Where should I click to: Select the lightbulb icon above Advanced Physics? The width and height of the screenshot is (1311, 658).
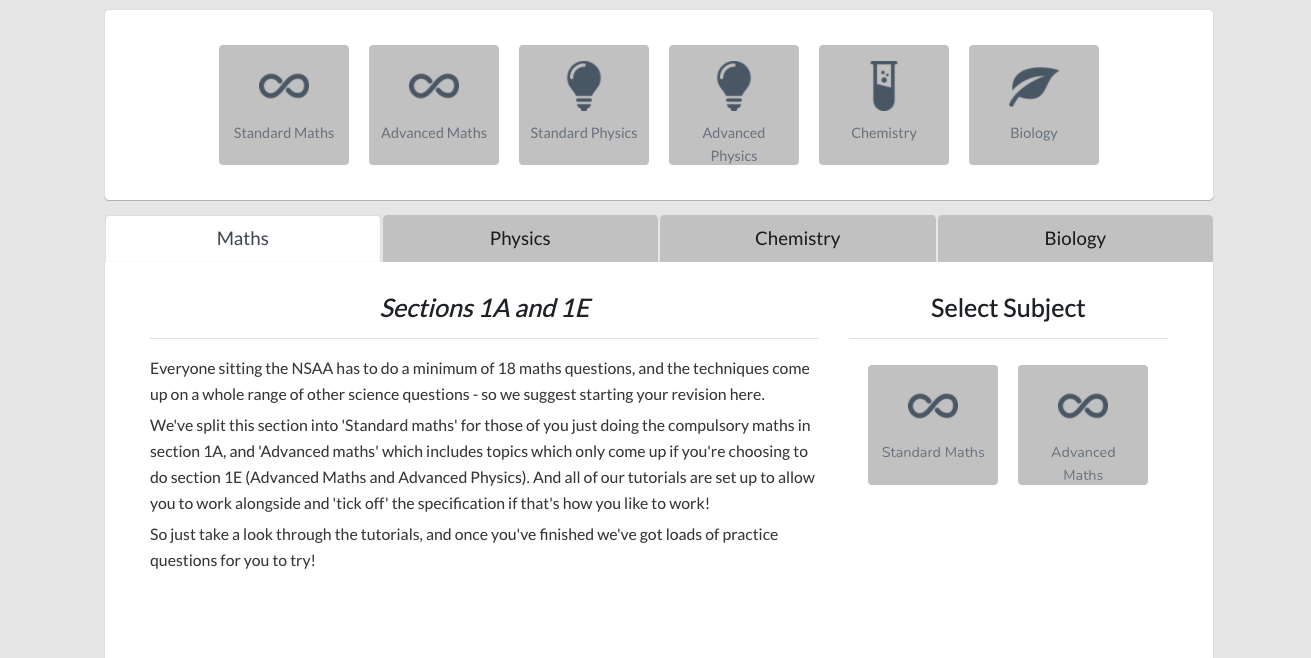click(734, 85)
